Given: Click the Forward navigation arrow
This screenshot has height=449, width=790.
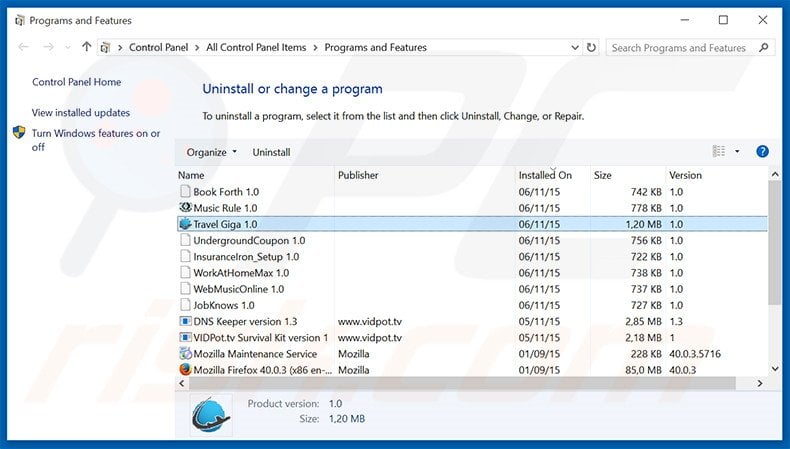Looking at the screenshot, I should pyautogui.click(x=48, y=47).
